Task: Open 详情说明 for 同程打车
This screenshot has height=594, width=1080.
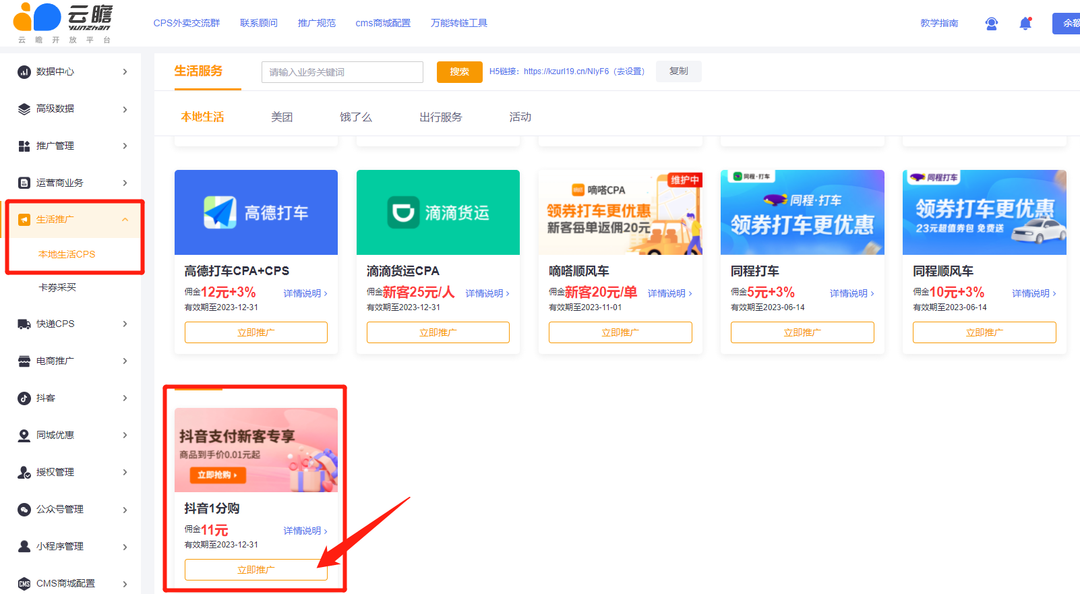Action: [851, 294]
